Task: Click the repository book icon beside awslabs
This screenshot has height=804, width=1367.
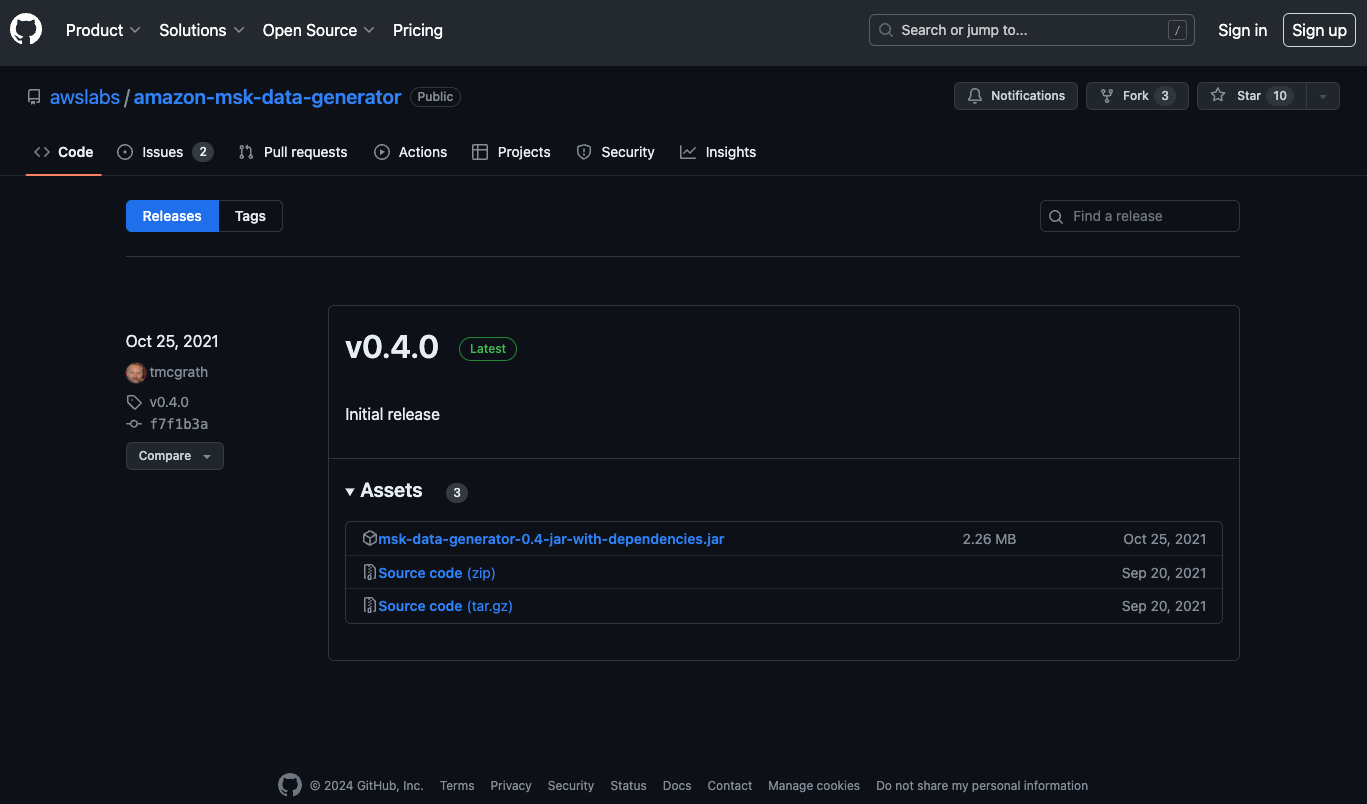Action: click(33, 96)
